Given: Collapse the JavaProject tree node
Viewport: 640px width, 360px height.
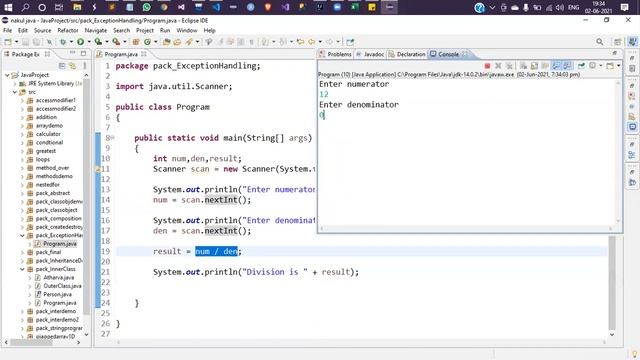Looking at the screenshot, I should (7, 75).
